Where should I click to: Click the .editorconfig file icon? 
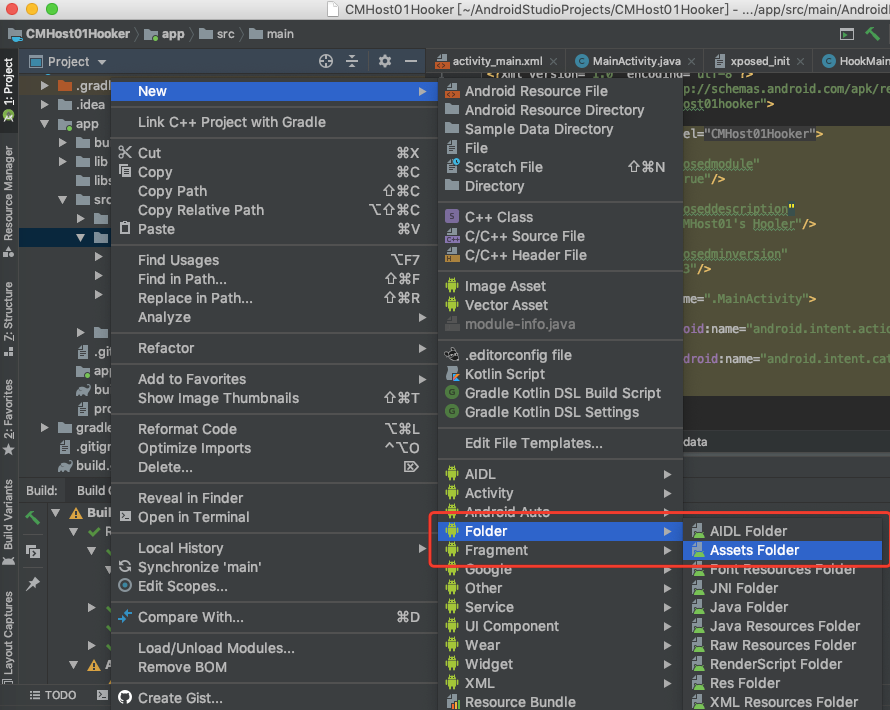coord(452,355)
